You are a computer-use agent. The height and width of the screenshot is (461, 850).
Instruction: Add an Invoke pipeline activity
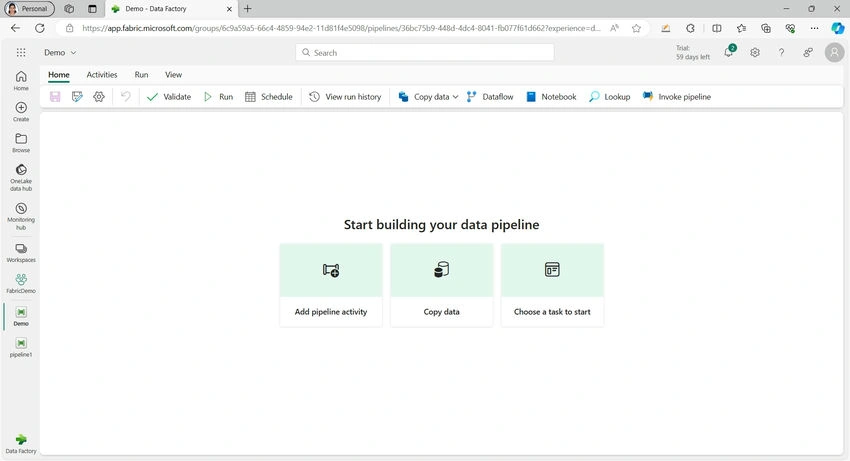(677, 97)
